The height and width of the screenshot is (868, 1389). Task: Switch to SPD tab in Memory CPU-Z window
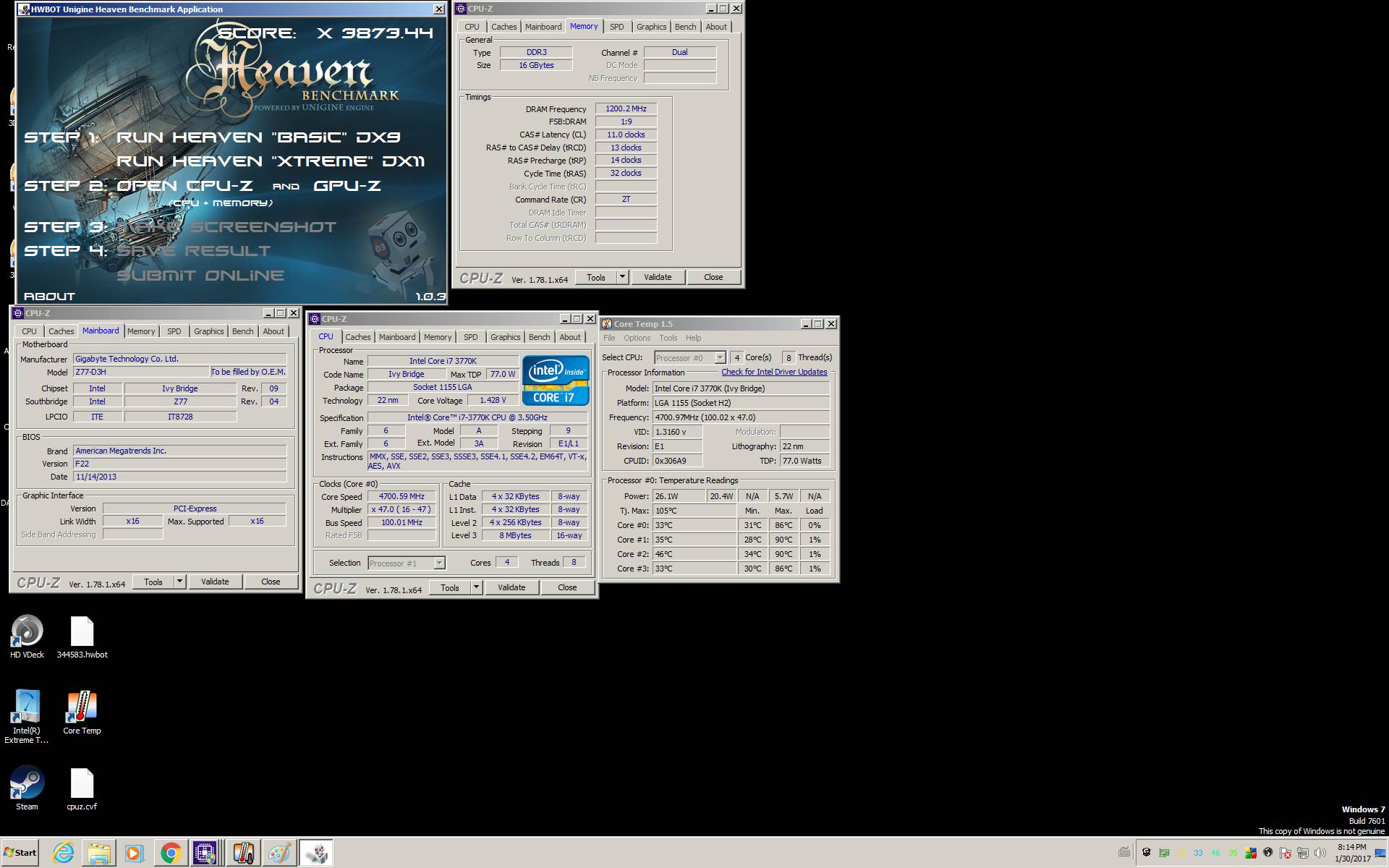point(616,27)
